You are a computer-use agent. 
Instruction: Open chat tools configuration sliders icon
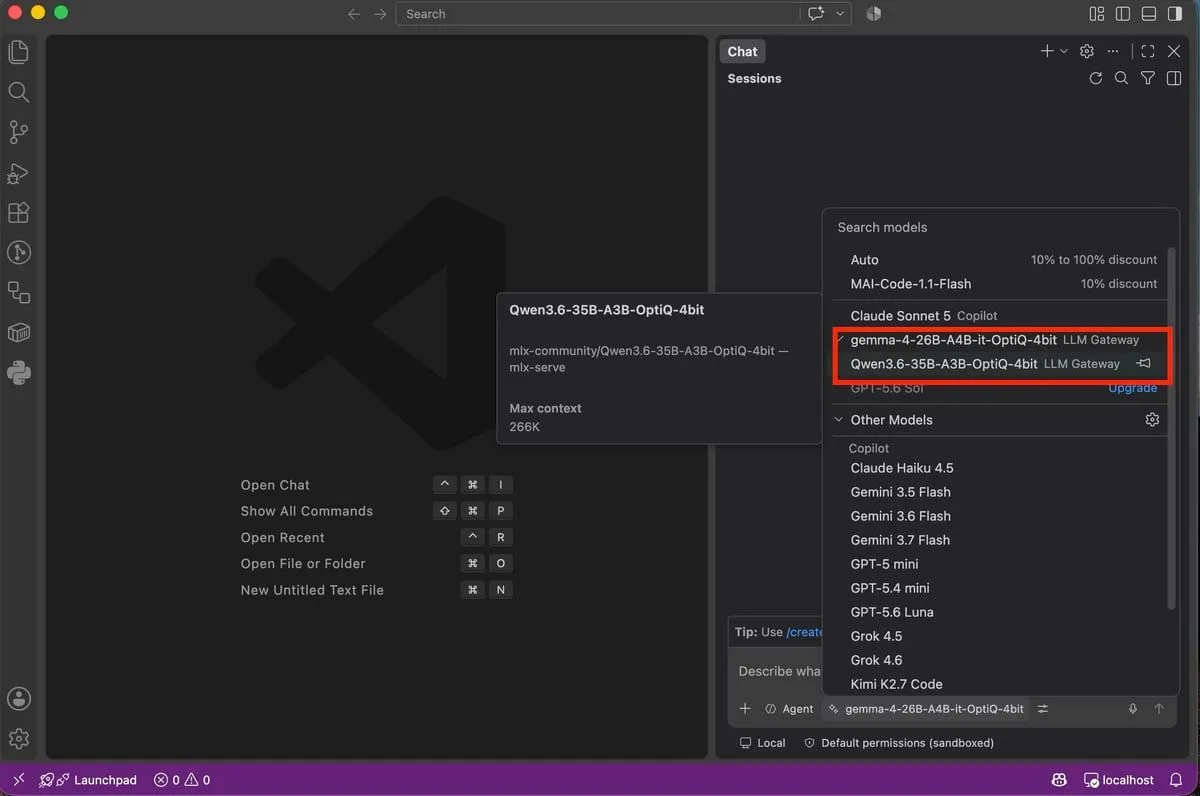(x=1043, y=708)
